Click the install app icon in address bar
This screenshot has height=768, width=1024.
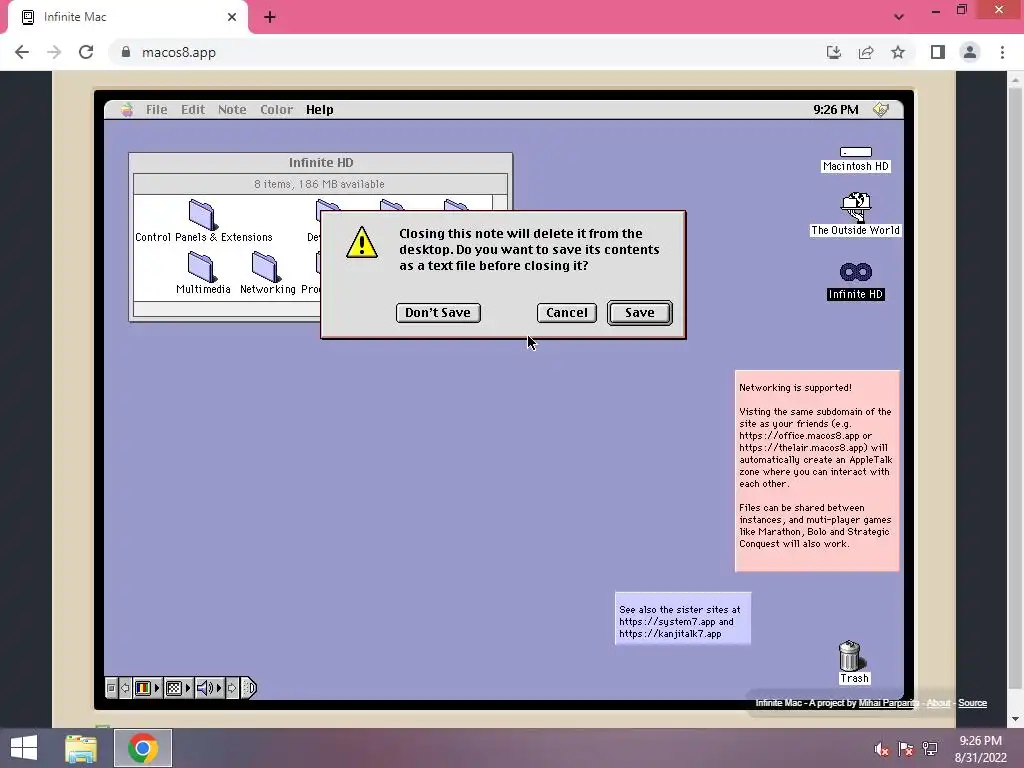tap(834, 52)
